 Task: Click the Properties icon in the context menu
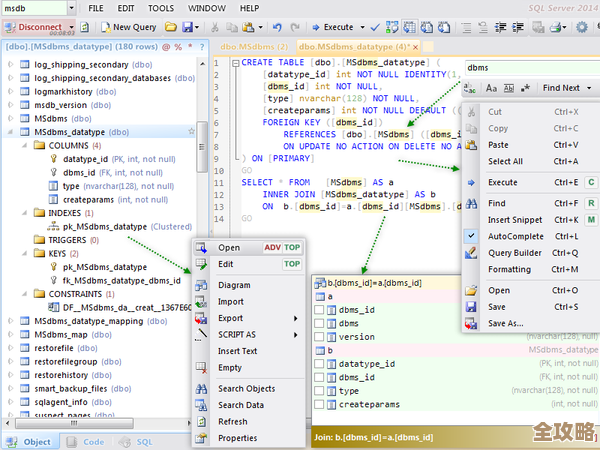pos(202,438)
